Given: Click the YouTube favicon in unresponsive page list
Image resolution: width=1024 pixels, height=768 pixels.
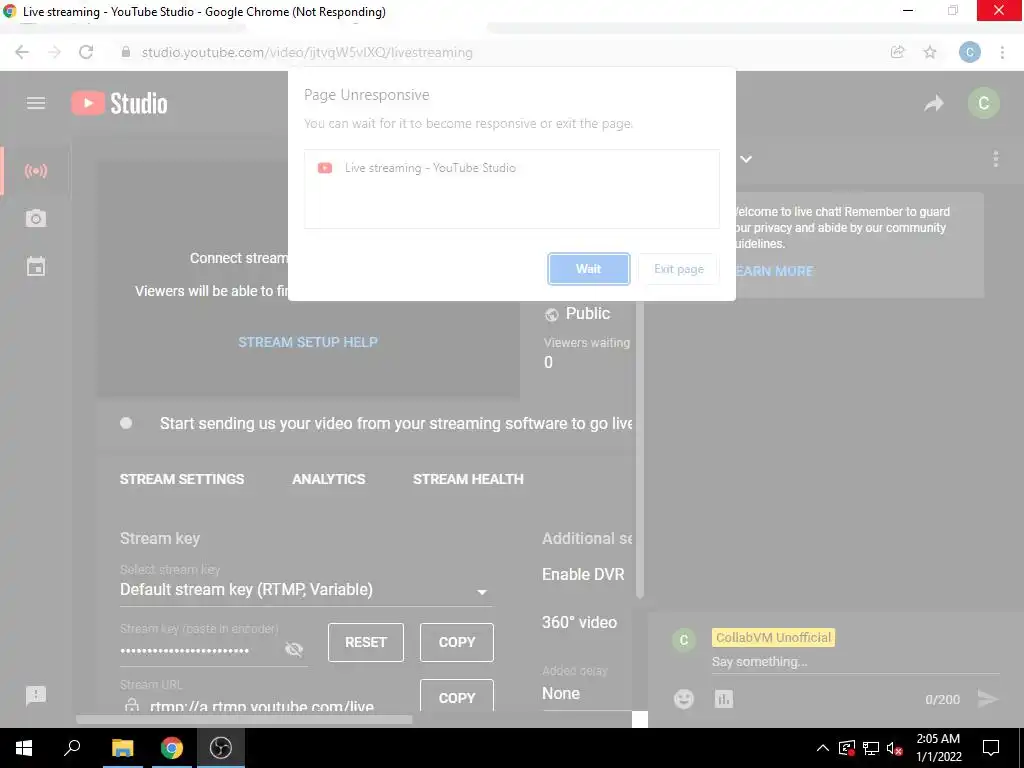Looking at the screenshot, I should 325,168.
